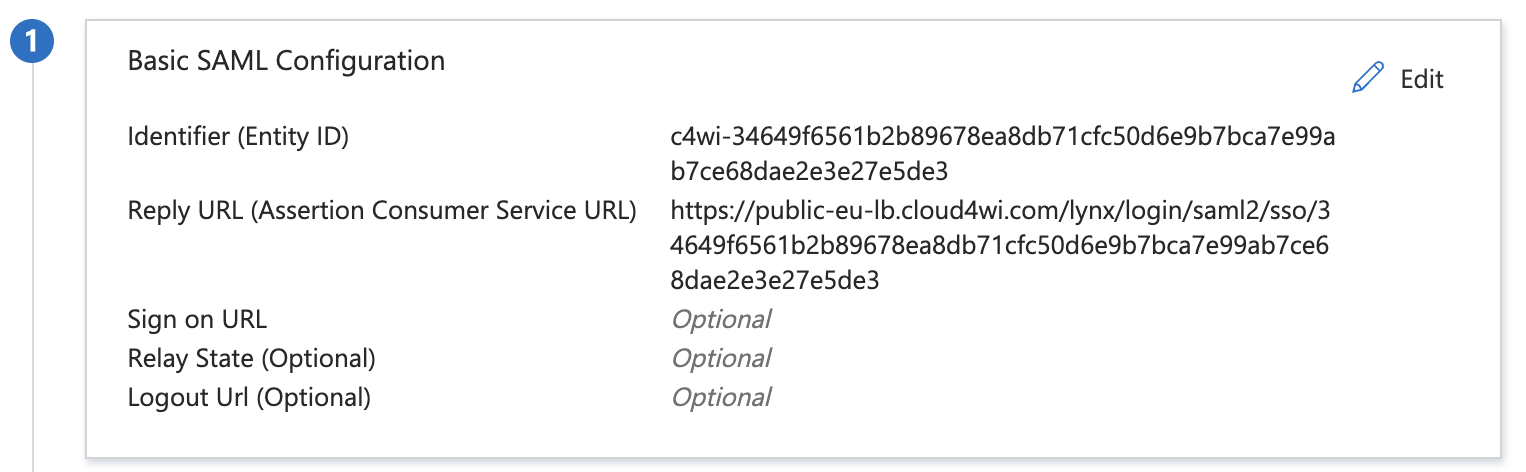Open Edit for Basic SAML Configuration
This screenshot has width=1526, height=472.
pos(1397,79)
